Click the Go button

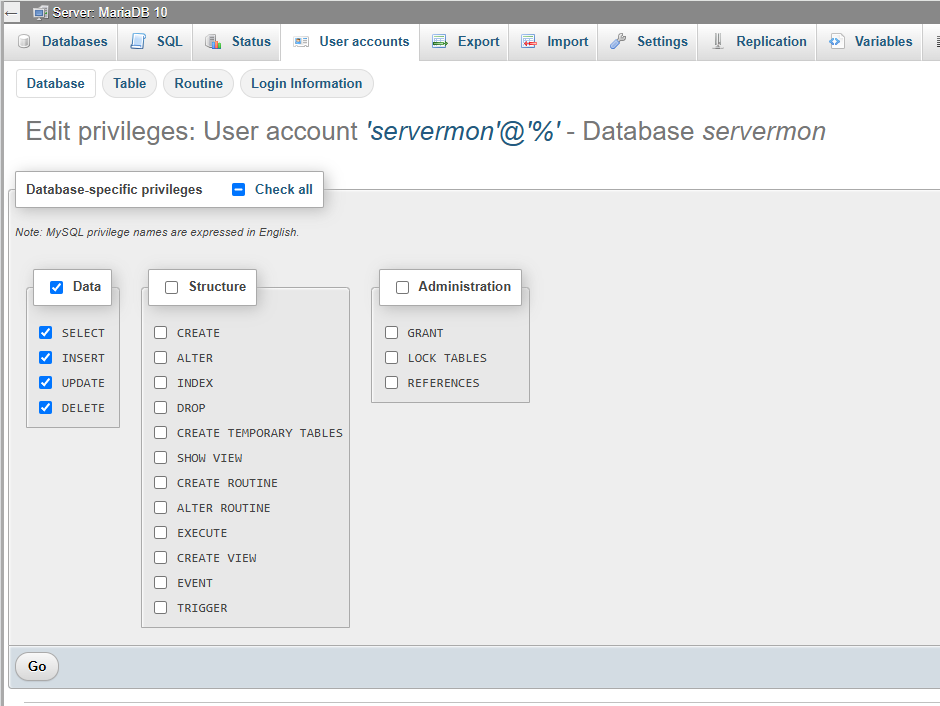point(37,666)
